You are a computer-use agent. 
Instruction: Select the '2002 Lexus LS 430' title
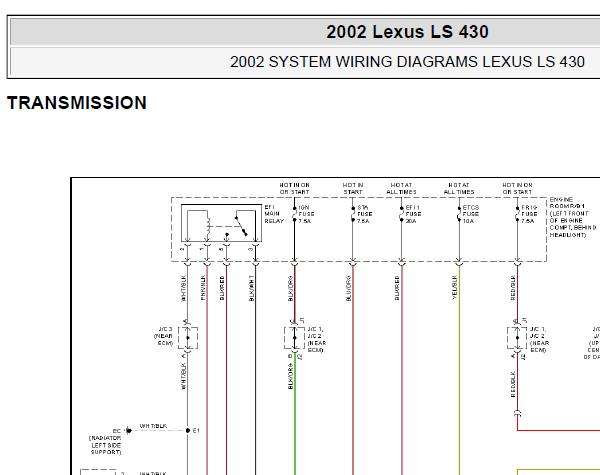[407, 32]
